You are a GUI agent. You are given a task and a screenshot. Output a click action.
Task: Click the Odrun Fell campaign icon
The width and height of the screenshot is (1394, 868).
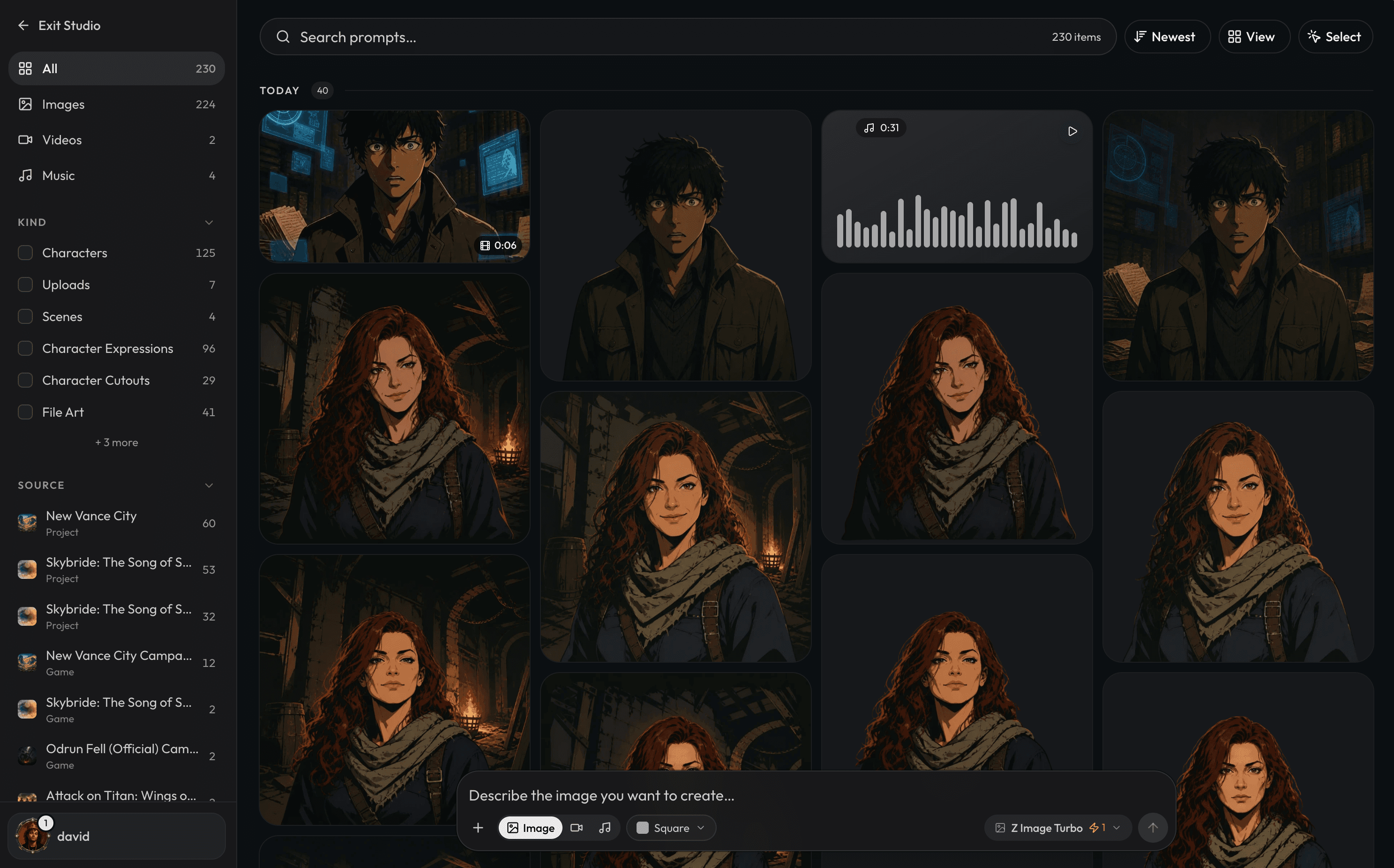pos(27,756)
